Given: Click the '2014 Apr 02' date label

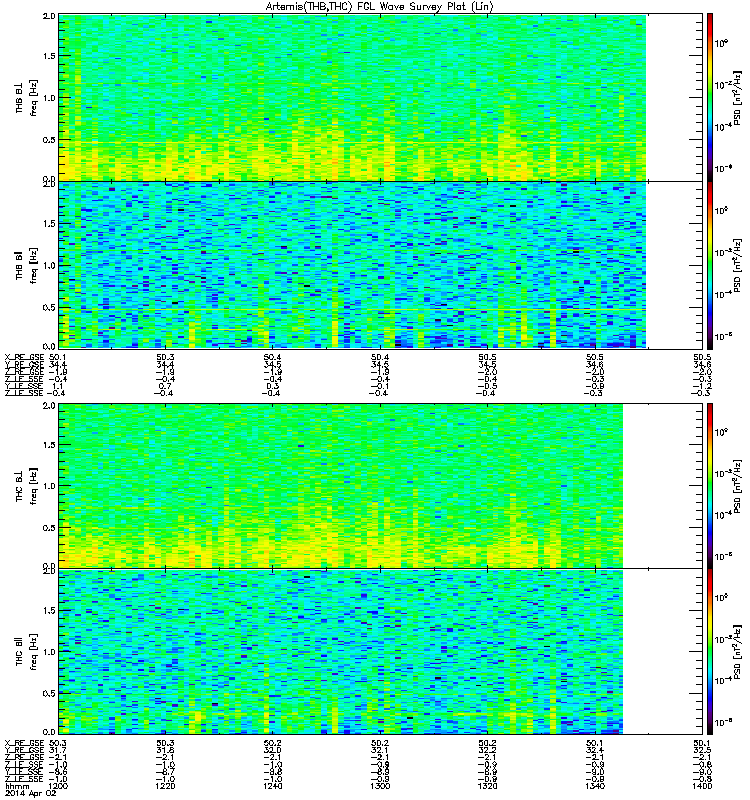Looking at the screenshot, I should [x=31, y=793].
